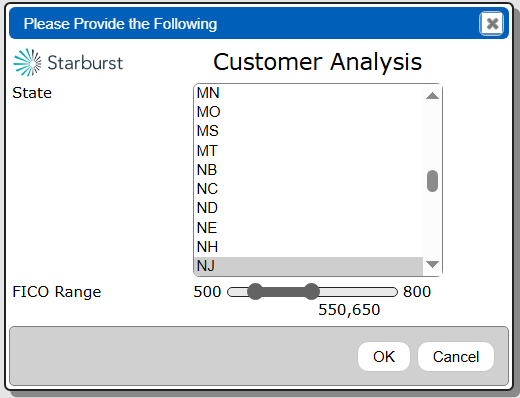Viewport: 520px width, 398px height.
Task: Click FICO slider track near 800
Action: (x=390, y=292)
